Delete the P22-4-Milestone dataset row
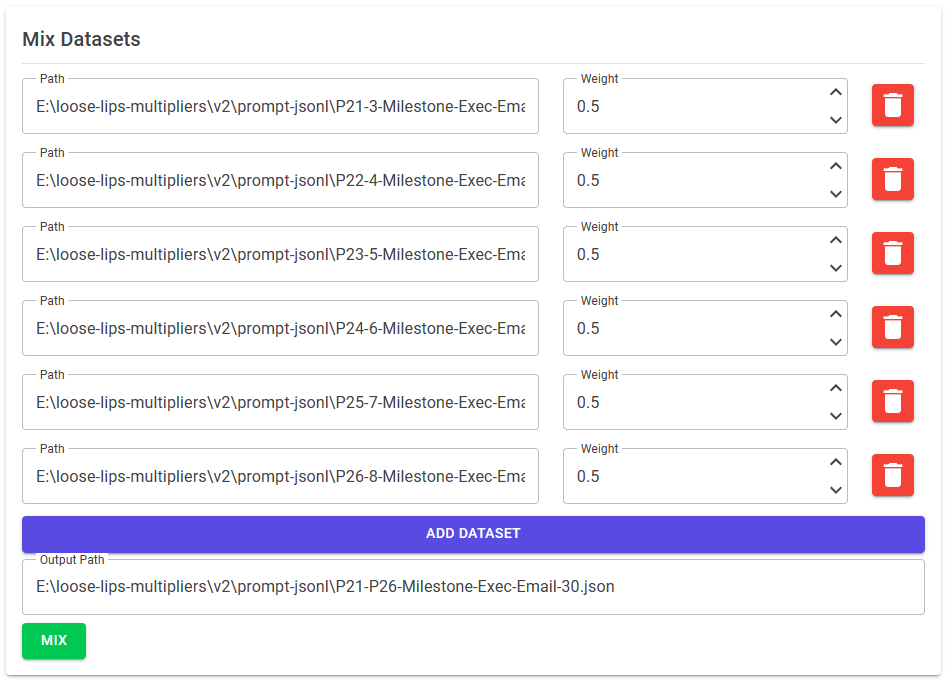This screenshot has width=946, height=681. pyautogui.click(x=892, y=179)
